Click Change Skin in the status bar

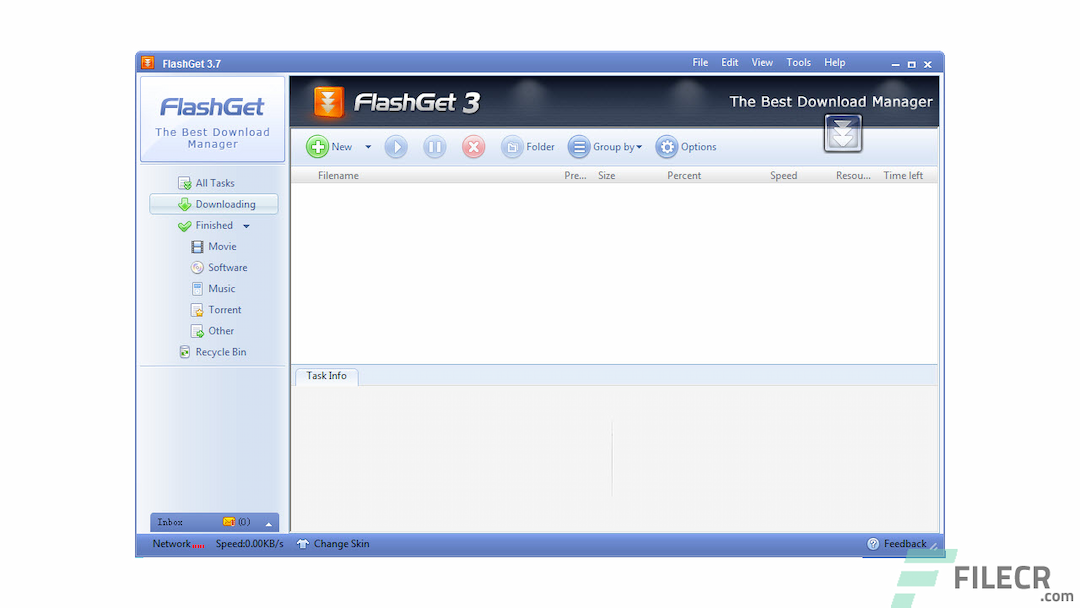click(x=339, y=543)
